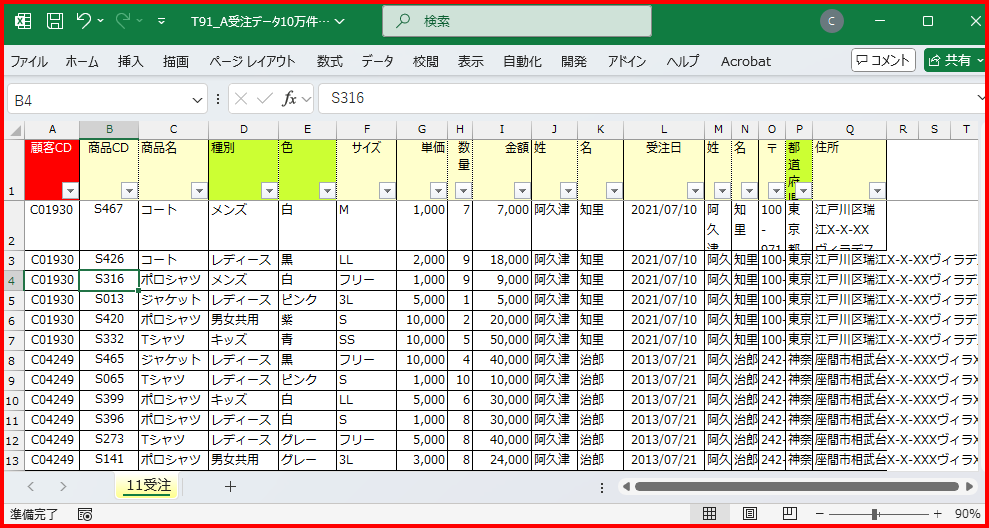Add a new sheet with plus button
Image resolution: width=989 pixels, height=528 pixels.
coord(230,487)
